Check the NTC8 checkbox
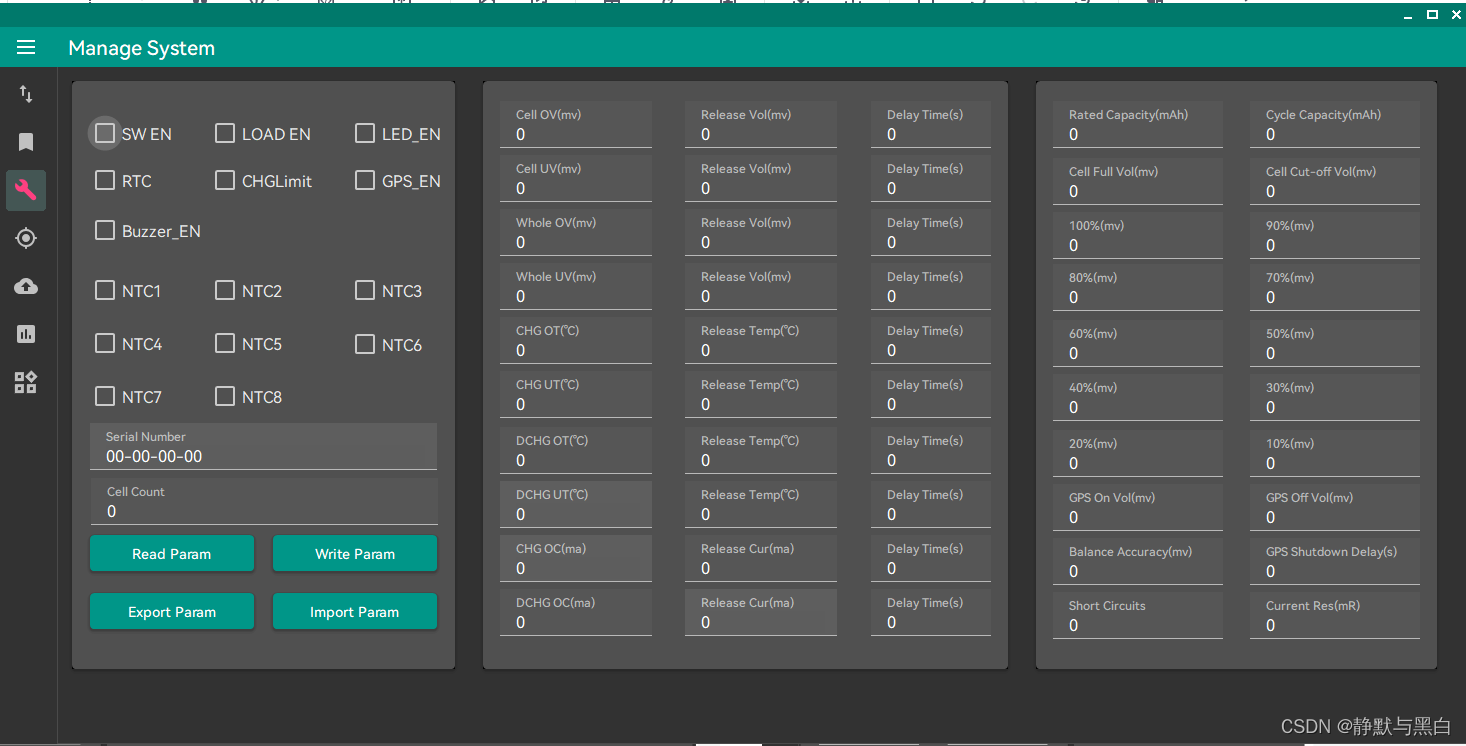 coord(225,396)
